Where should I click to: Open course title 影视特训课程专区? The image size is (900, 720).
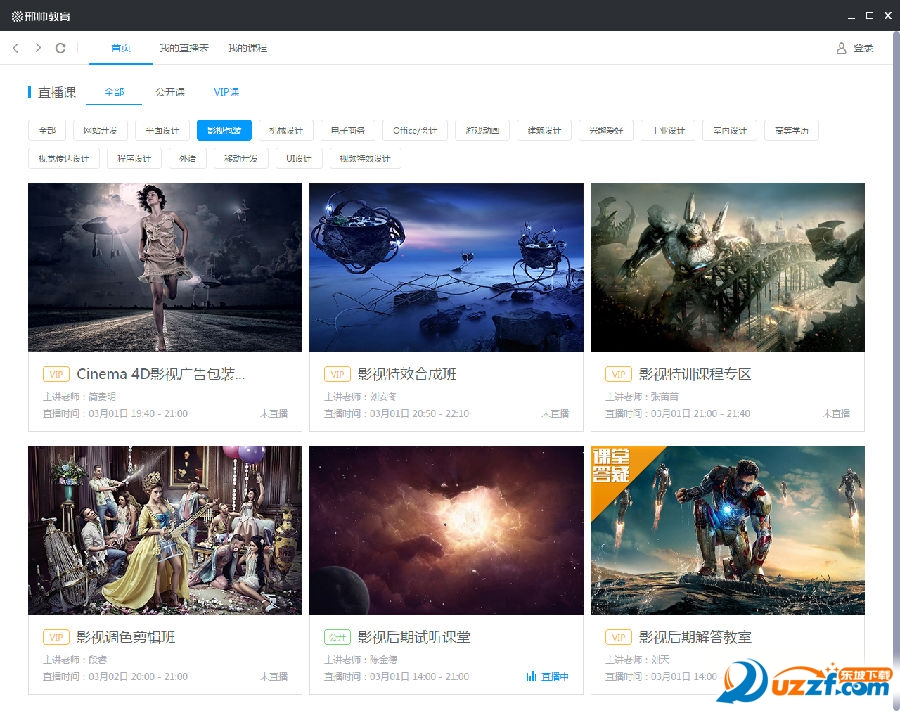click(x=695, y=374)
